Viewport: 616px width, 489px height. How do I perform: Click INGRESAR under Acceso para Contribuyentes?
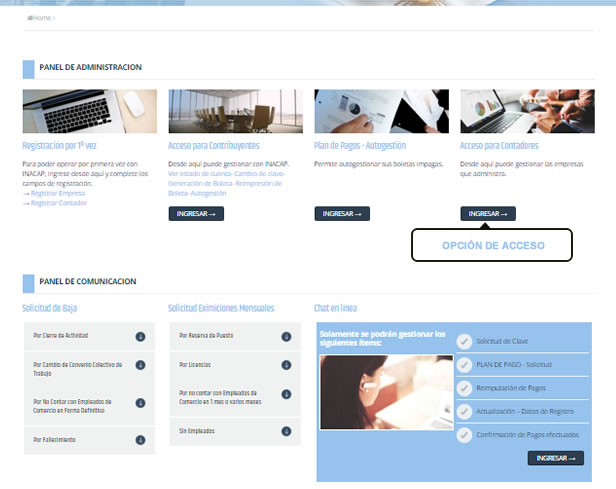(x=196, y=214)
